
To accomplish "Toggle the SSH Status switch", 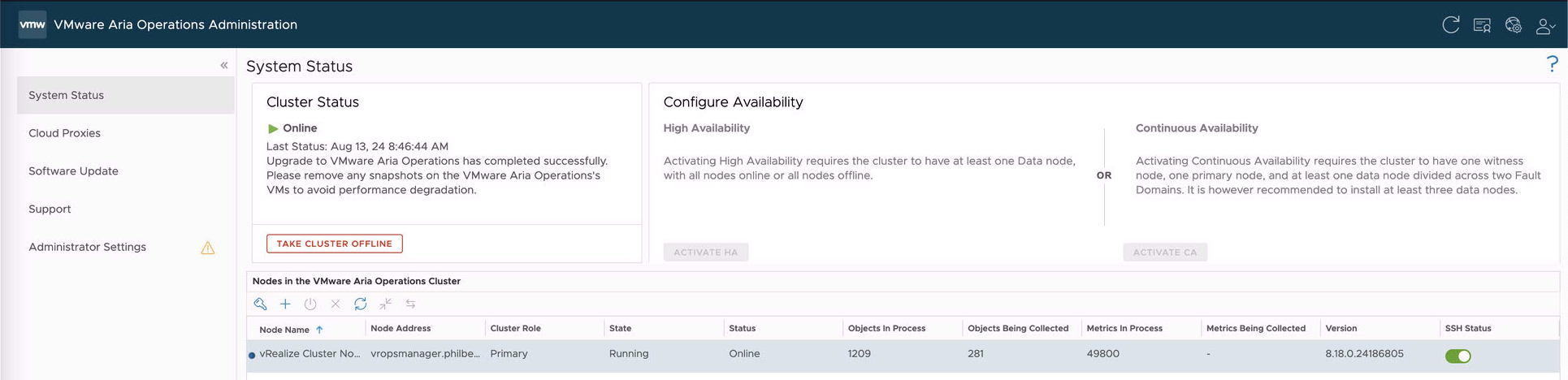I will click(x=1458, y=356).
